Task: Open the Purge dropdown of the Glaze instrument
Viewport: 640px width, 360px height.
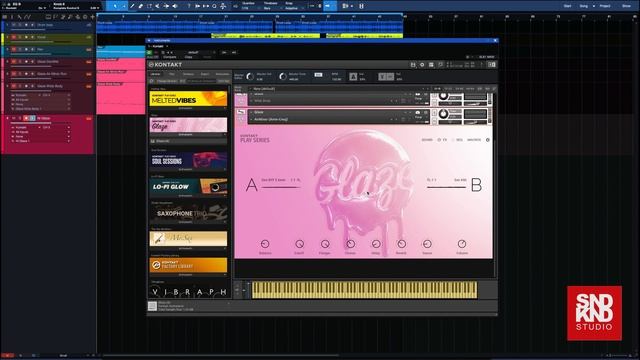Action: tap(420, 117)
